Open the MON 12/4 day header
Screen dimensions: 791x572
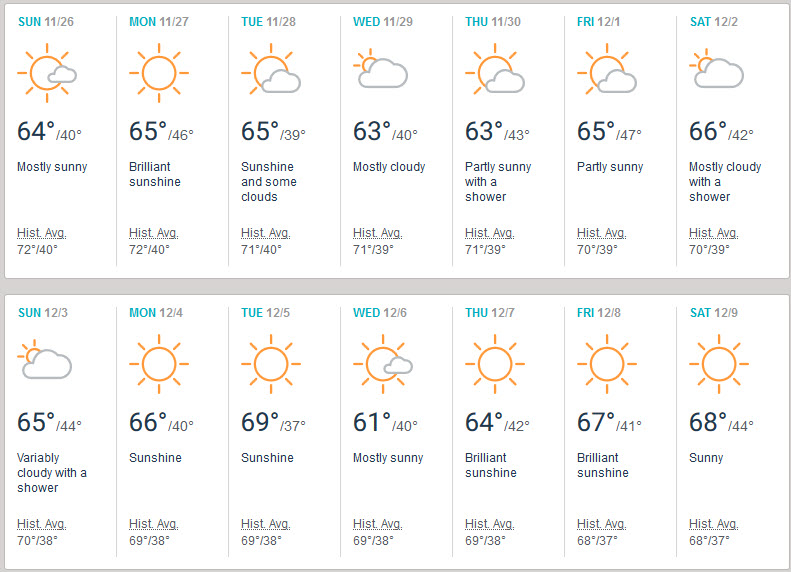[157, 313]
